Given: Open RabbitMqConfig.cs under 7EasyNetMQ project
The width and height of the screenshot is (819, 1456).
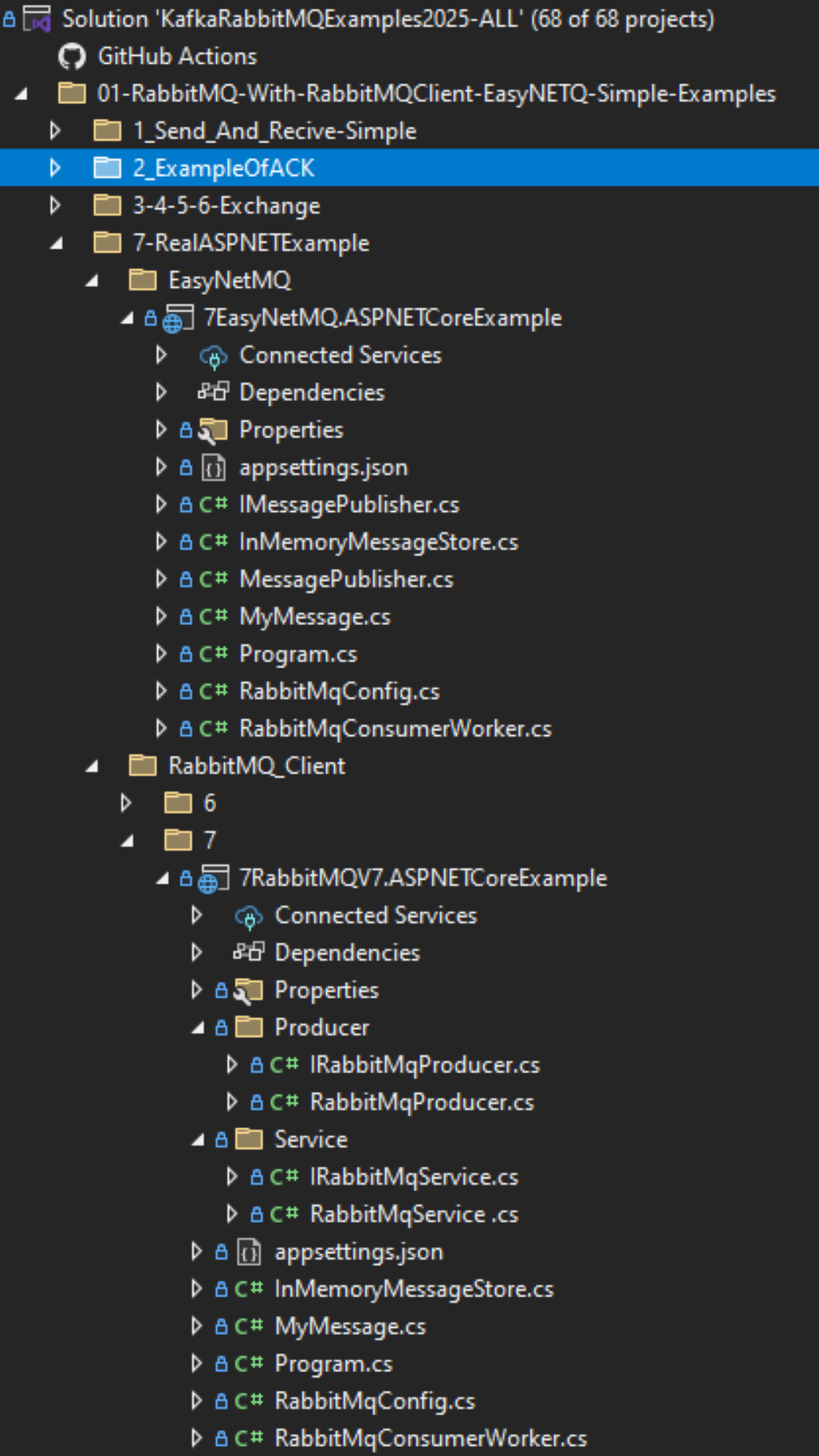Looking at the screenshot, I should (339, 692).
